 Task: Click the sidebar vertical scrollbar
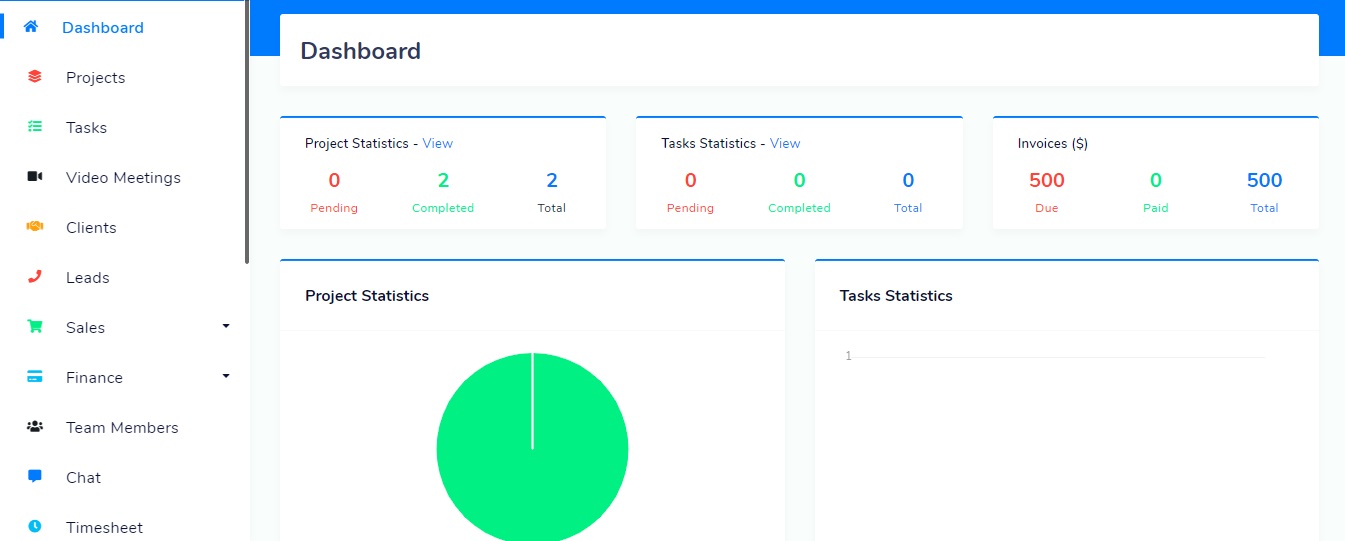coord(247,132)
